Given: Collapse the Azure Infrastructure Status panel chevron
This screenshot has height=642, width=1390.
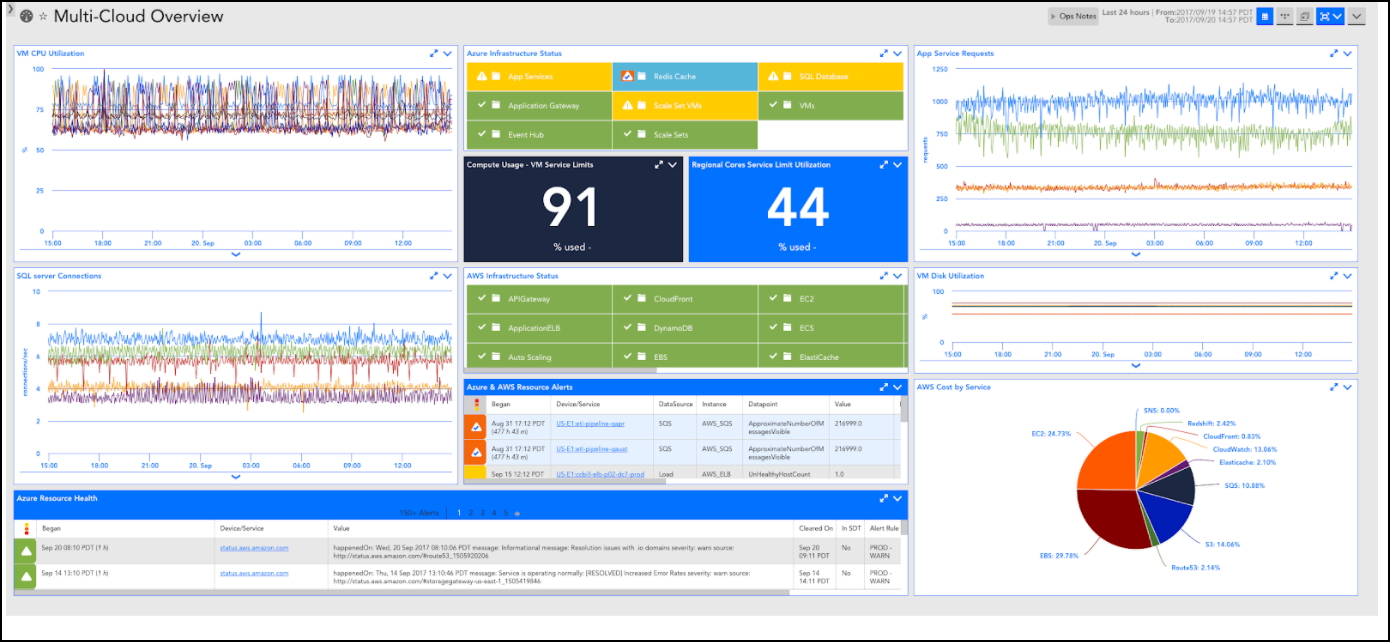Looking at the screenshot, I should pos(895,53).
